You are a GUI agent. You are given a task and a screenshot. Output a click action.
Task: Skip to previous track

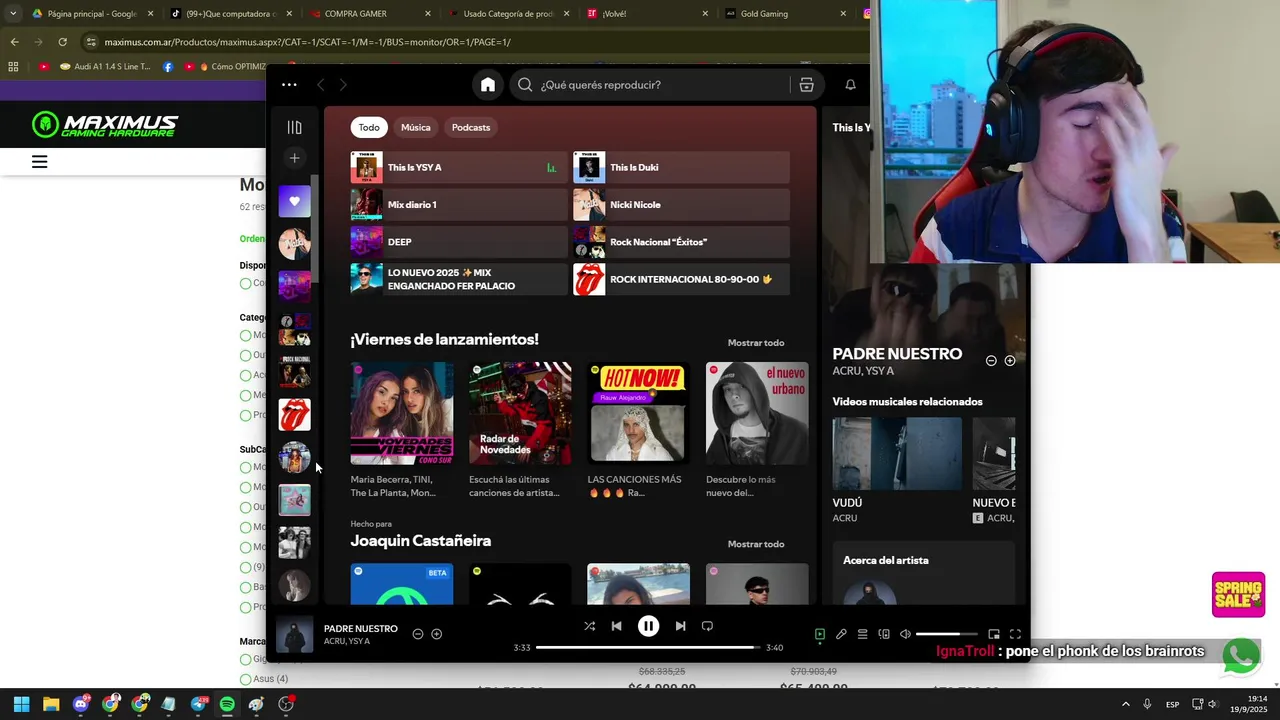[616, 626]
